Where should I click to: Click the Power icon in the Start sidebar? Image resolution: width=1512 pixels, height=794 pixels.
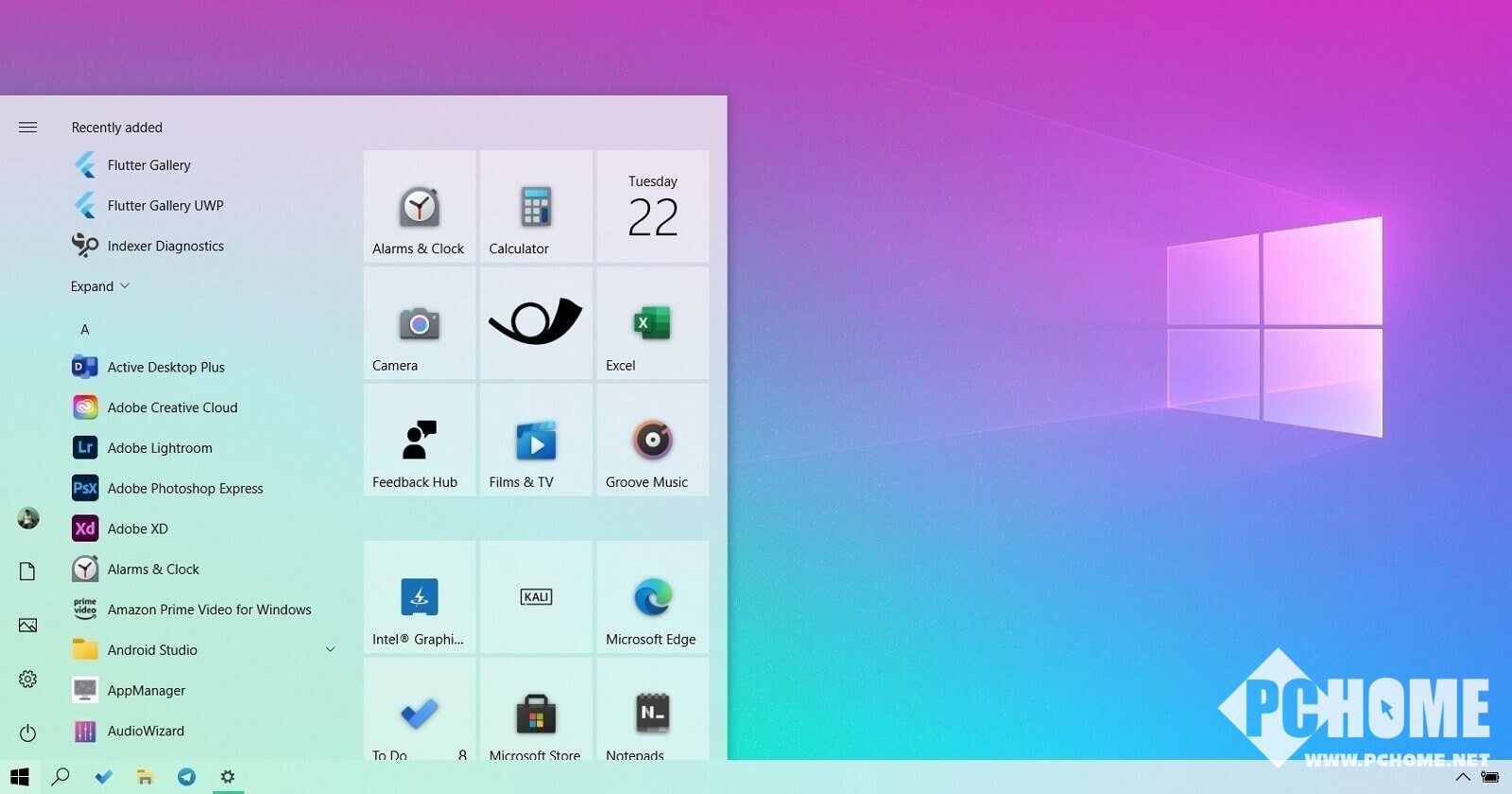pos(27,733)
